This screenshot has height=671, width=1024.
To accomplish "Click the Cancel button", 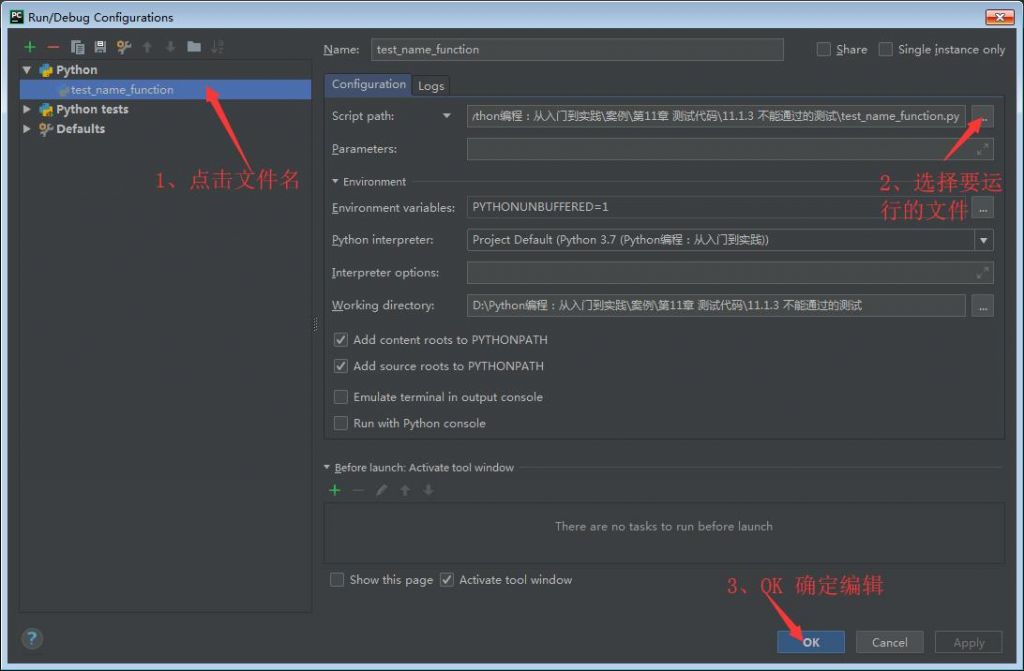I will click(x=889, y=642).
